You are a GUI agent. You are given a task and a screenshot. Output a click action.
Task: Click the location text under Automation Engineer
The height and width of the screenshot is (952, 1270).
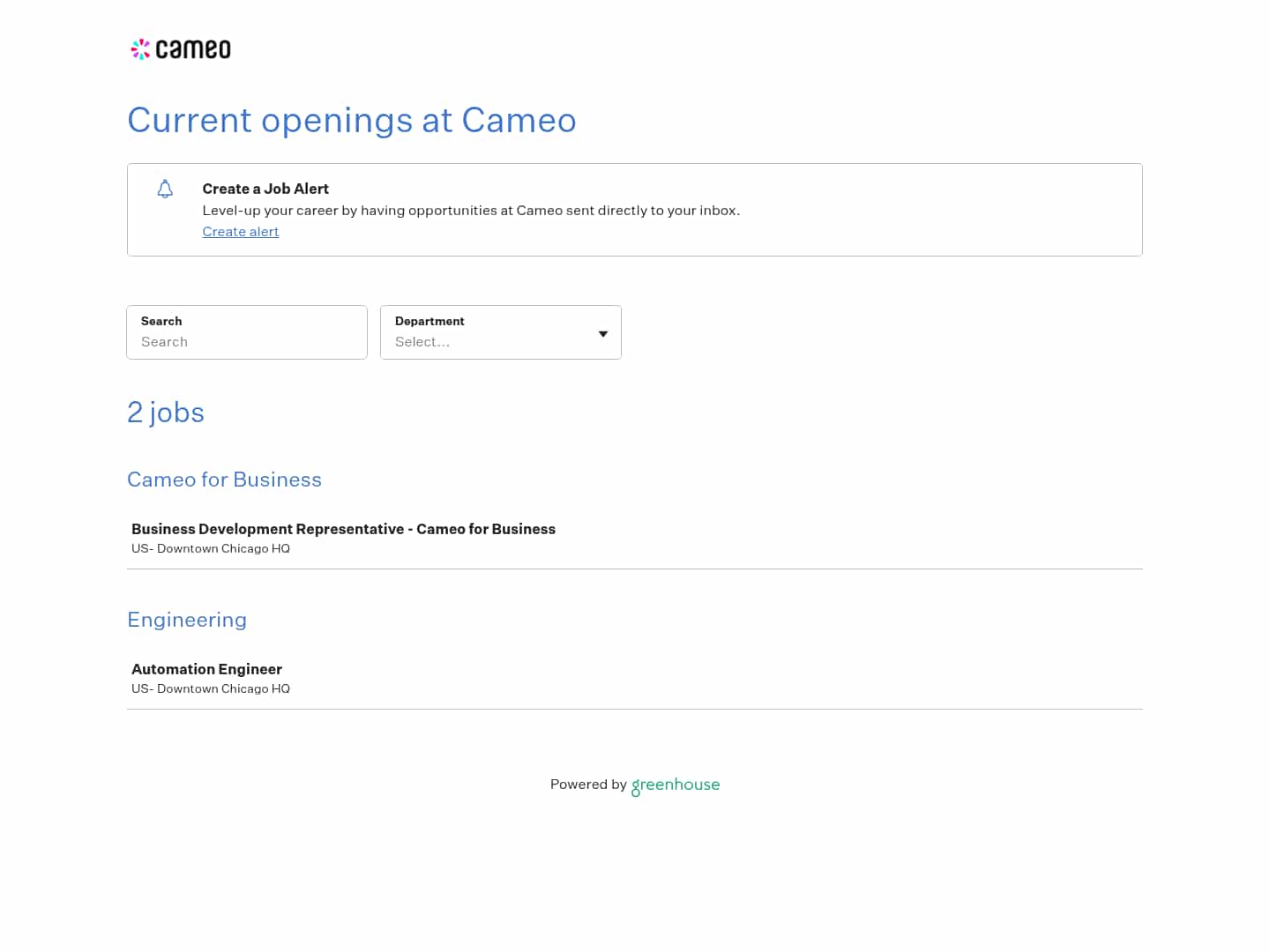click(210, 688)
